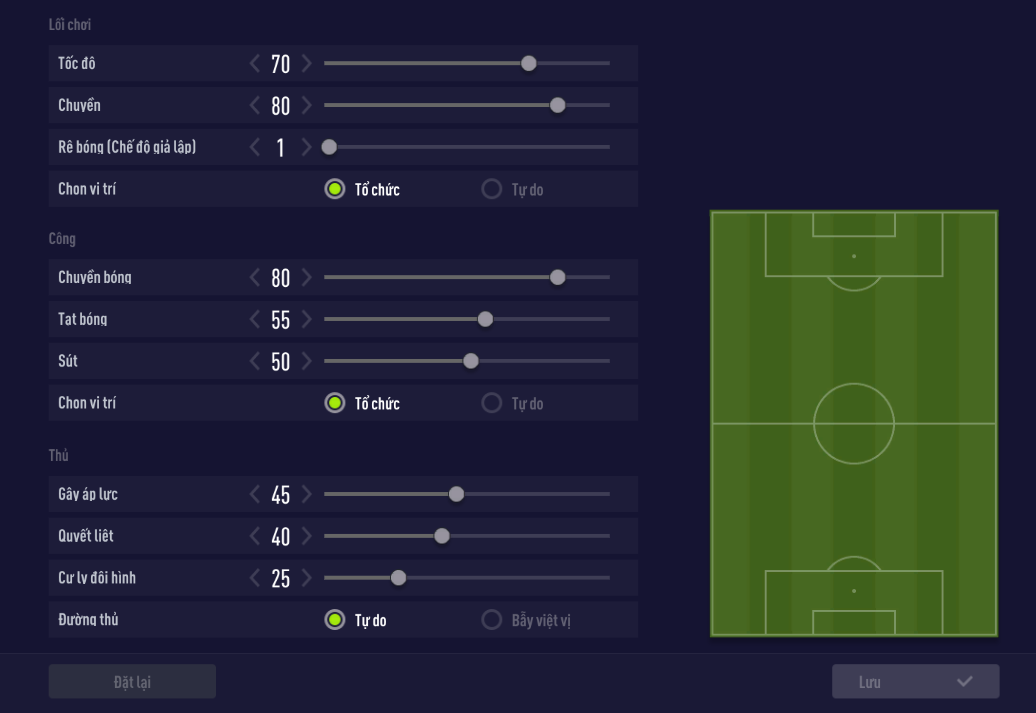Decrease Quyết liệt with left arrow
This screenshot has height=713, width=1036.
pyautogui.click(x=255, y=537)
